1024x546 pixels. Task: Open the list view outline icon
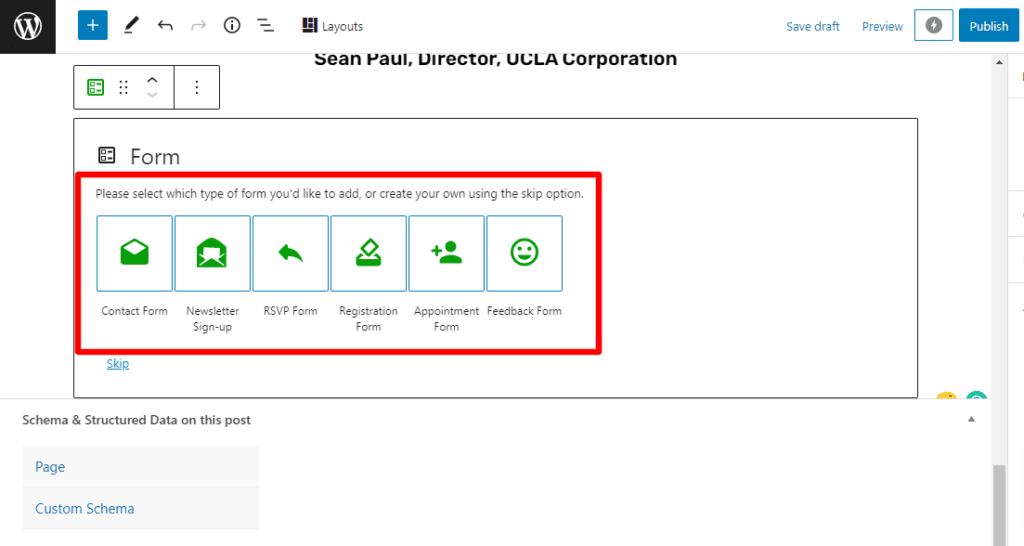[x=265, y=25]
